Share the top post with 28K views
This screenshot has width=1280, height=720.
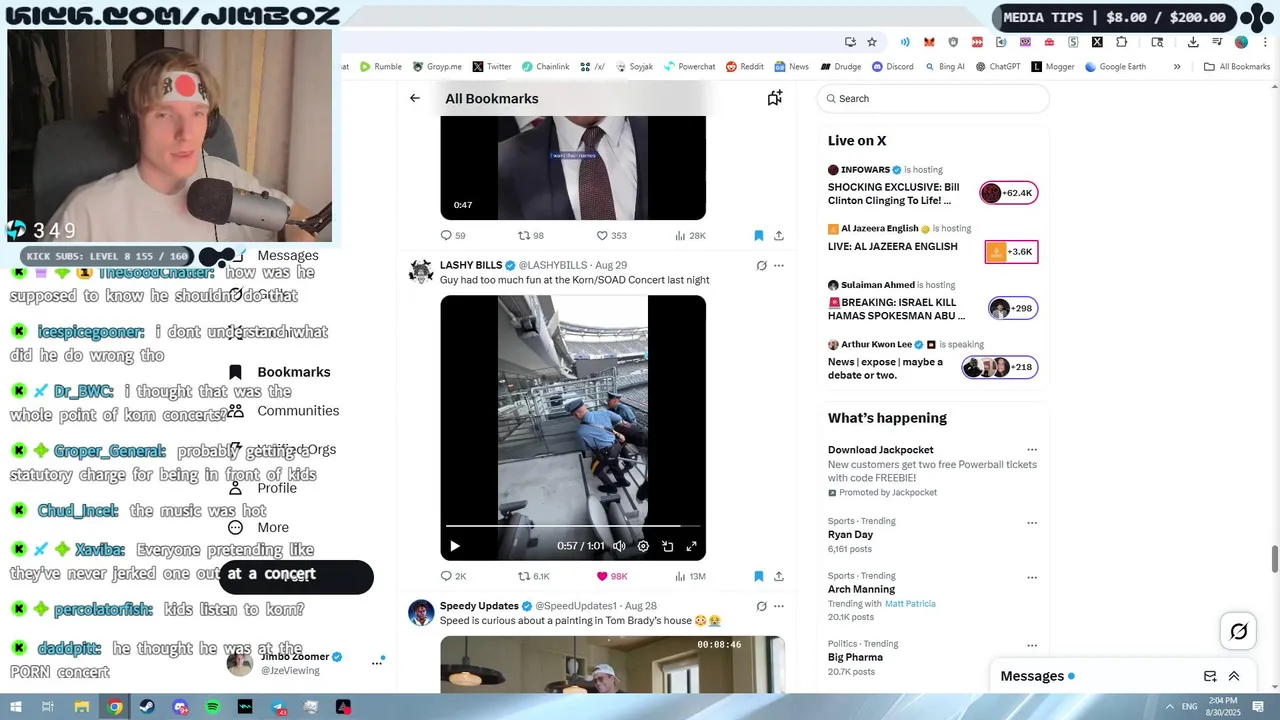(x=779, y=236)
